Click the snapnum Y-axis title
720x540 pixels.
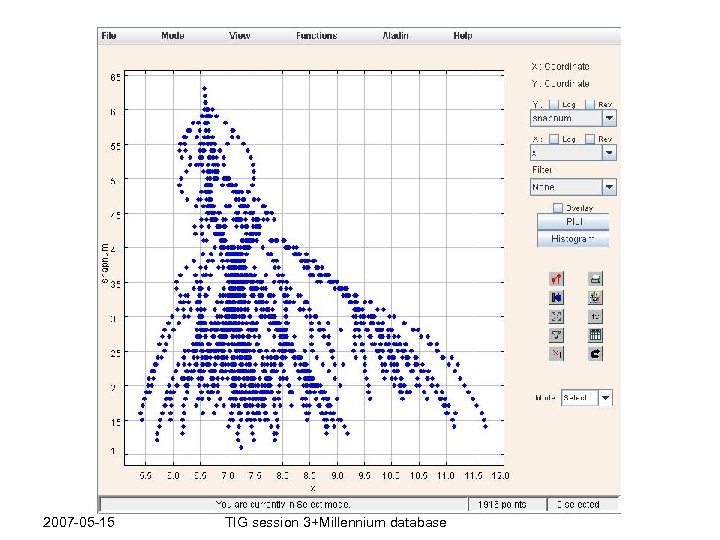click(x=105, y=263)
